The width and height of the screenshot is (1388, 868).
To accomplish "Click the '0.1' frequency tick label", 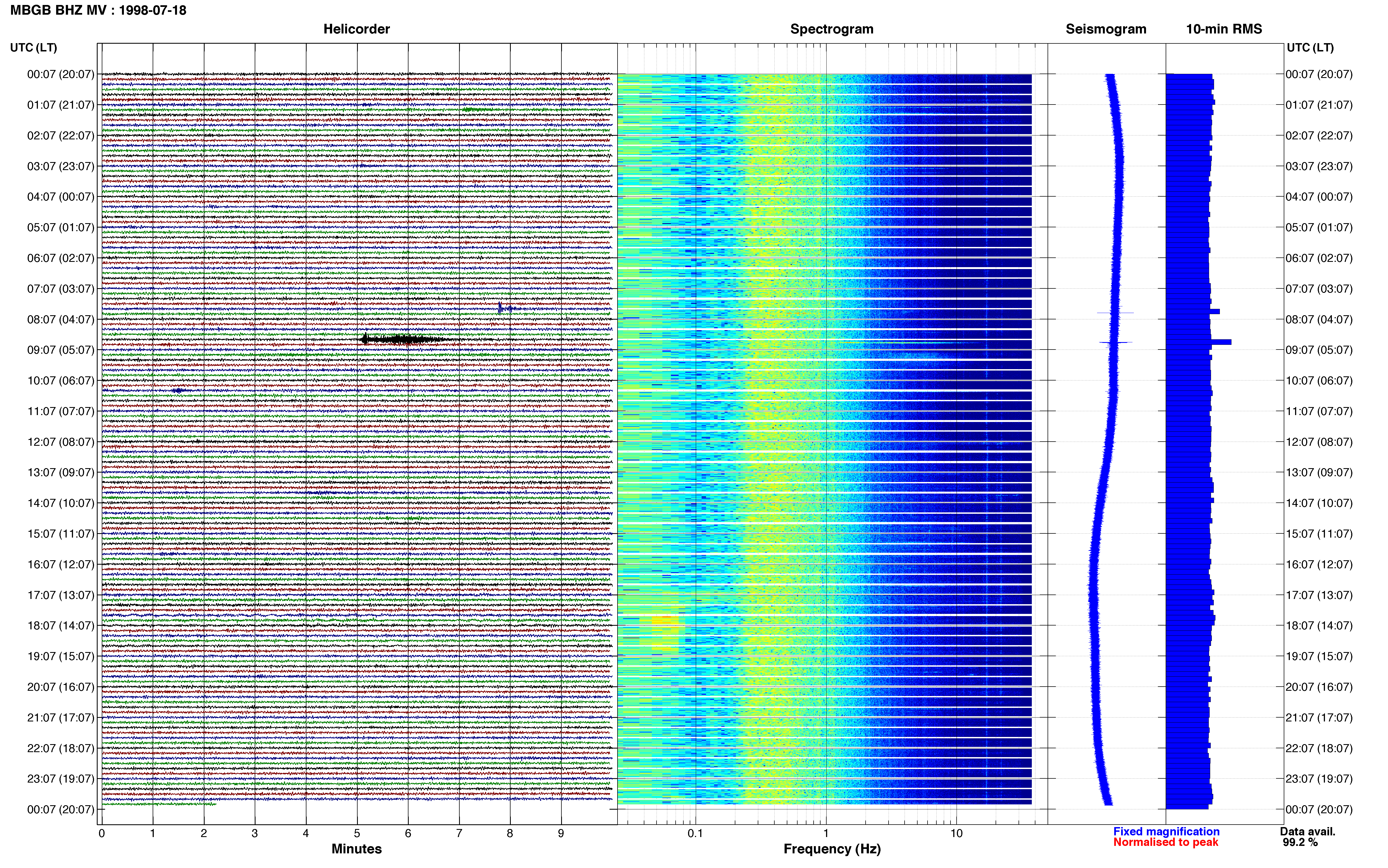I will tap(695, 833).
